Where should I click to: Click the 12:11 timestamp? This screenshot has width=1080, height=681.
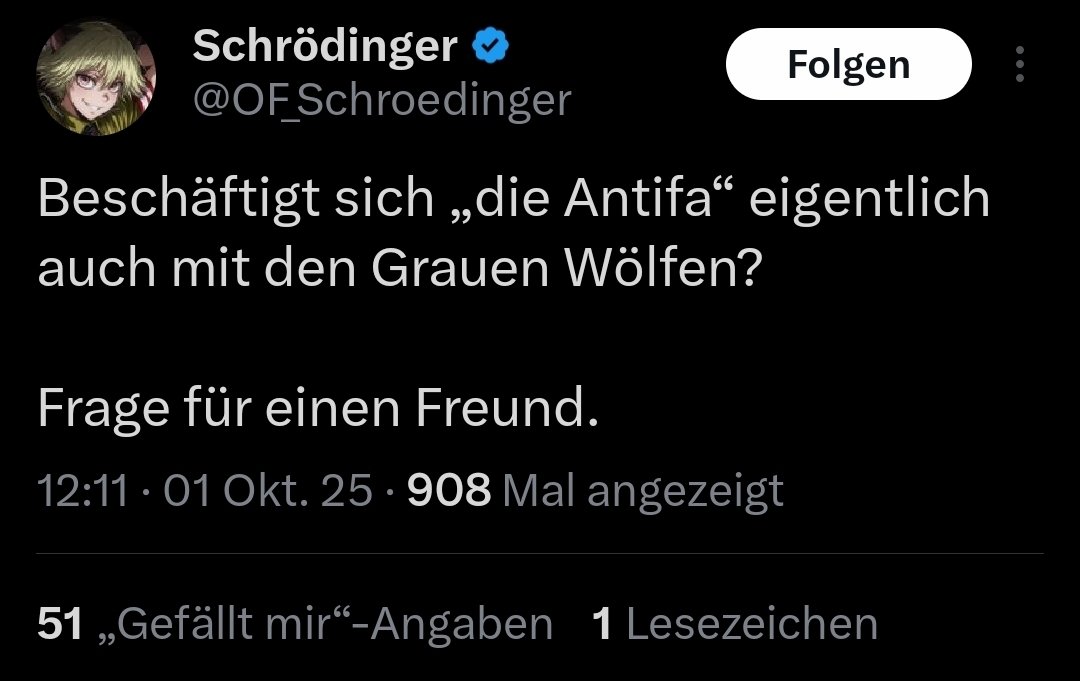[x=82, y=490]
